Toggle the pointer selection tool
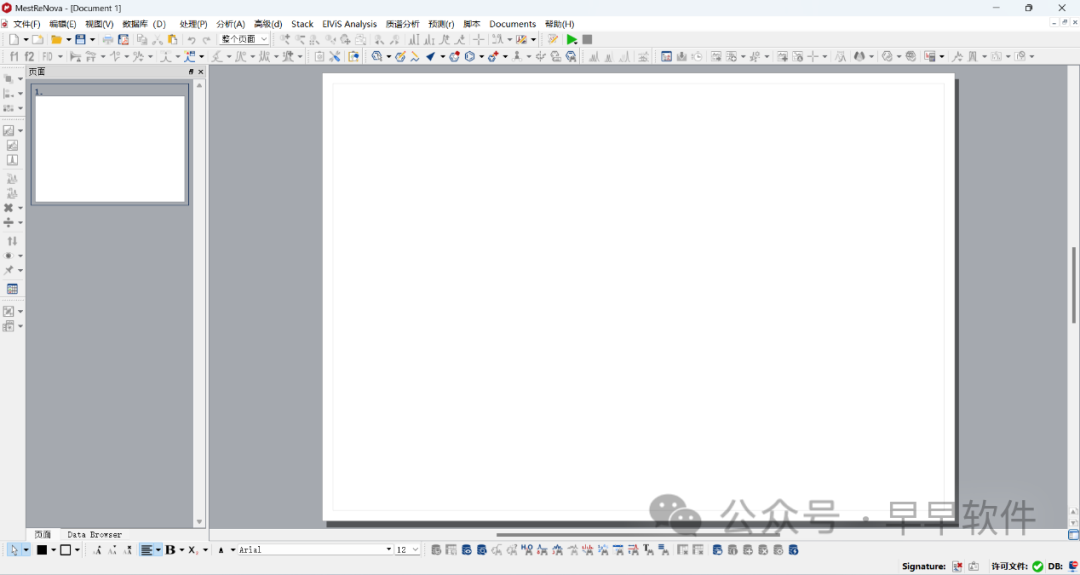Screen dimensions: 1080x575 point(13,550)
